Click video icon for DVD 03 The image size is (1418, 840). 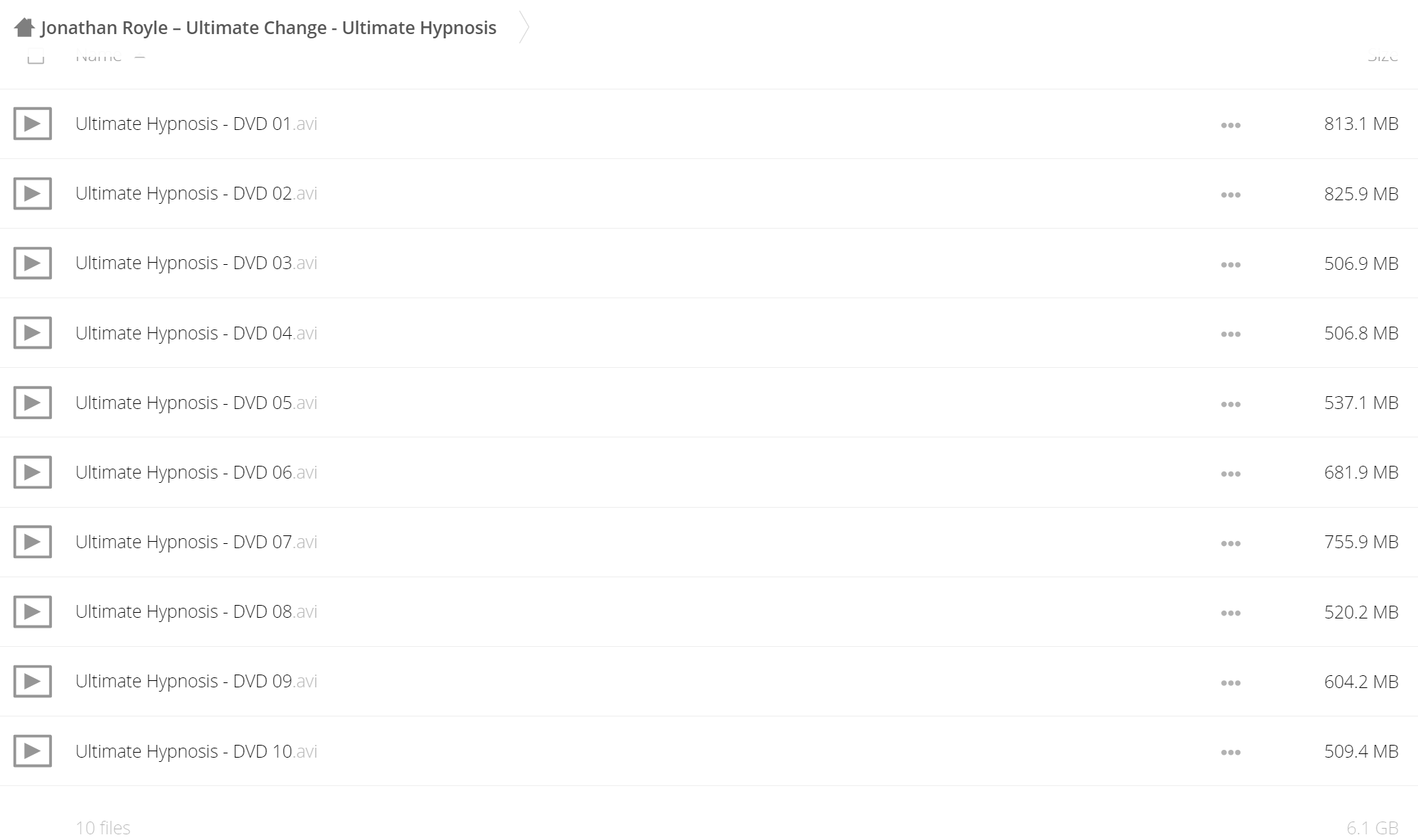tap(33, 263)
